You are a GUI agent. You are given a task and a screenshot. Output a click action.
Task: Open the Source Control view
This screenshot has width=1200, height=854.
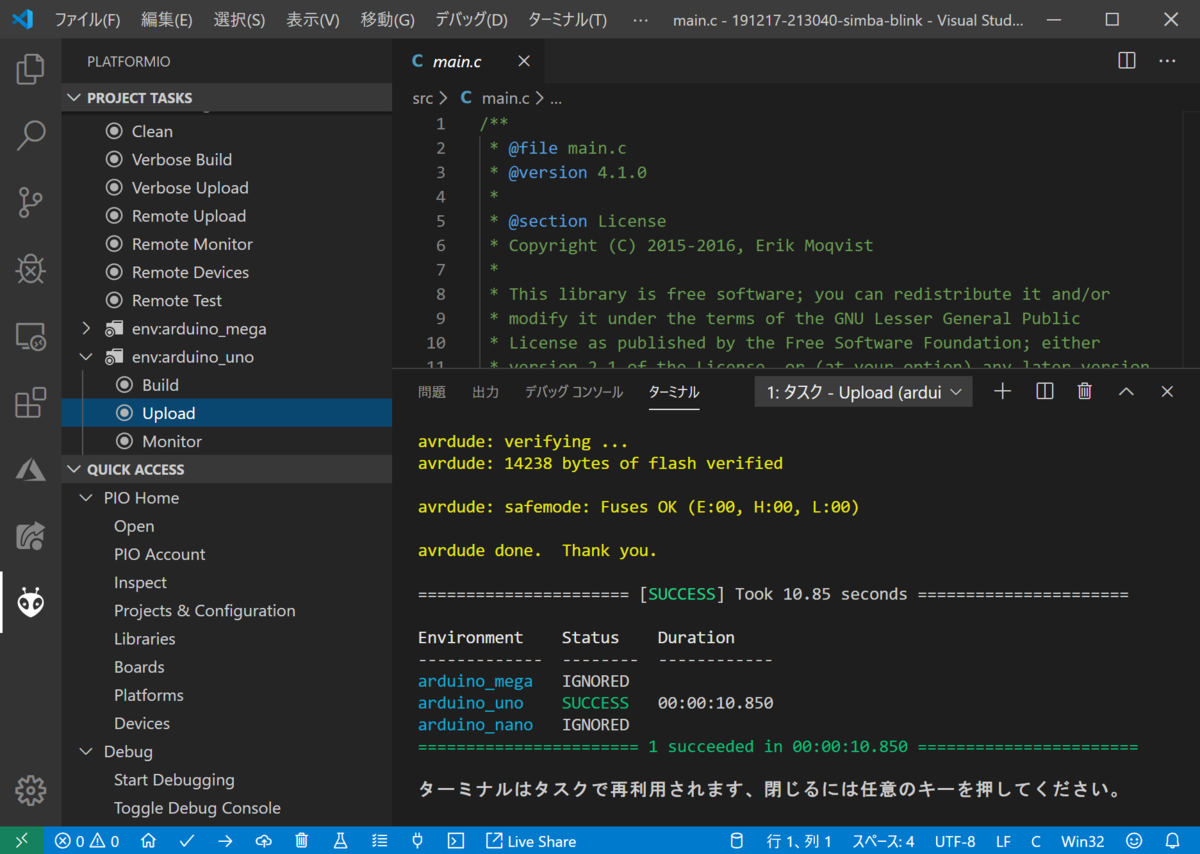[31, 202]
